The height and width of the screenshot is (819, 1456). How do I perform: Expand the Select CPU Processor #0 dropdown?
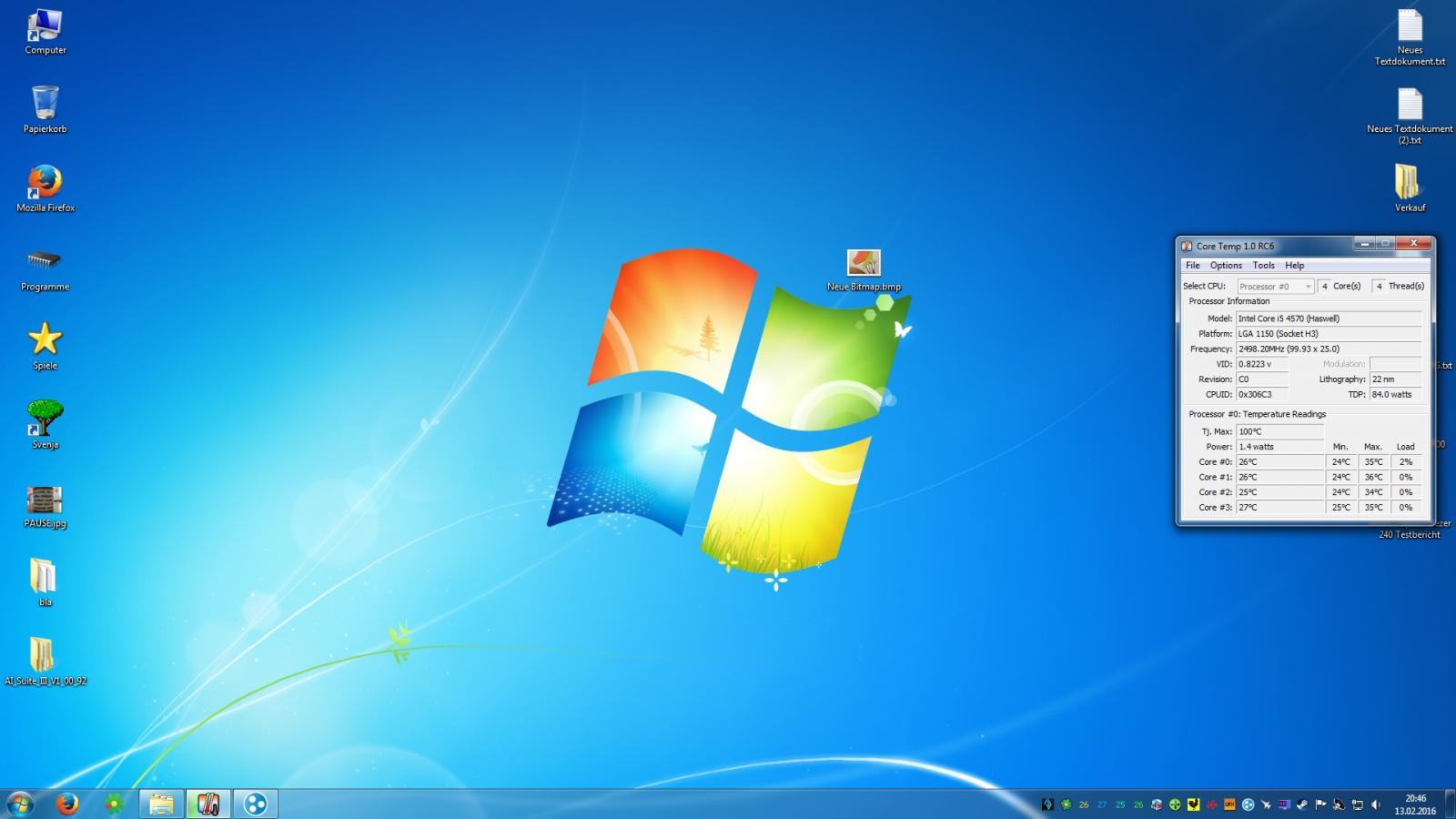tap(1275, 287)
